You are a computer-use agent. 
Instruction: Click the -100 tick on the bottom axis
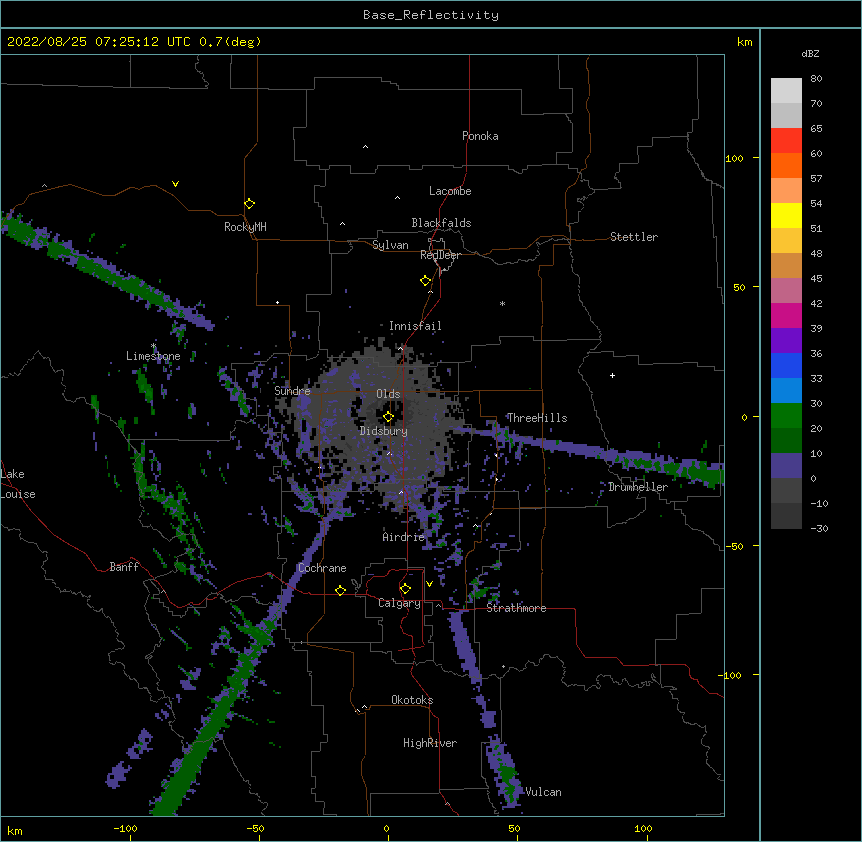pos(125,828)
